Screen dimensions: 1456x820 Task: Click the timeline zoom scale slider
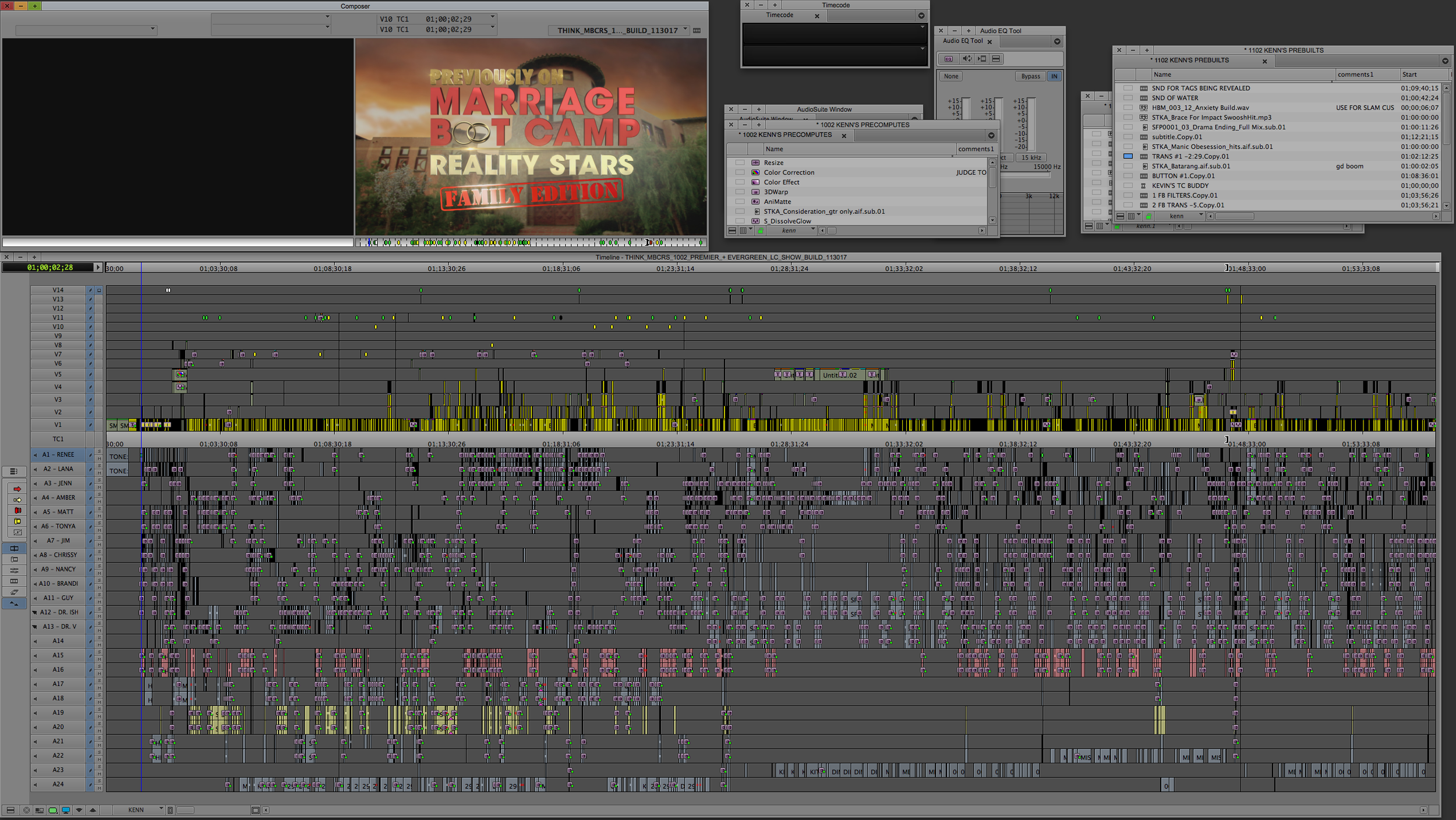click(185, 810)
